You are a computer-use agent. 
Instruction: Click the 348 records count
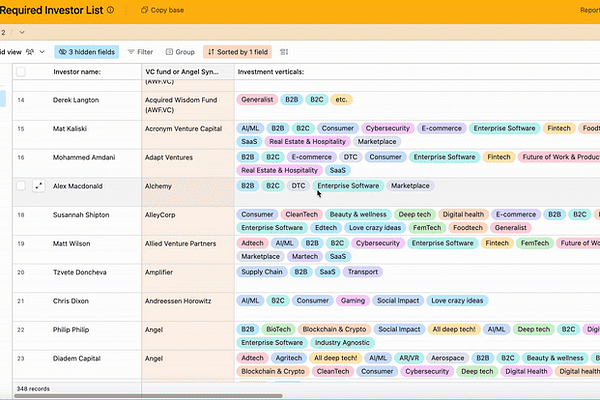pyautogui.click(x=33, y=389)
